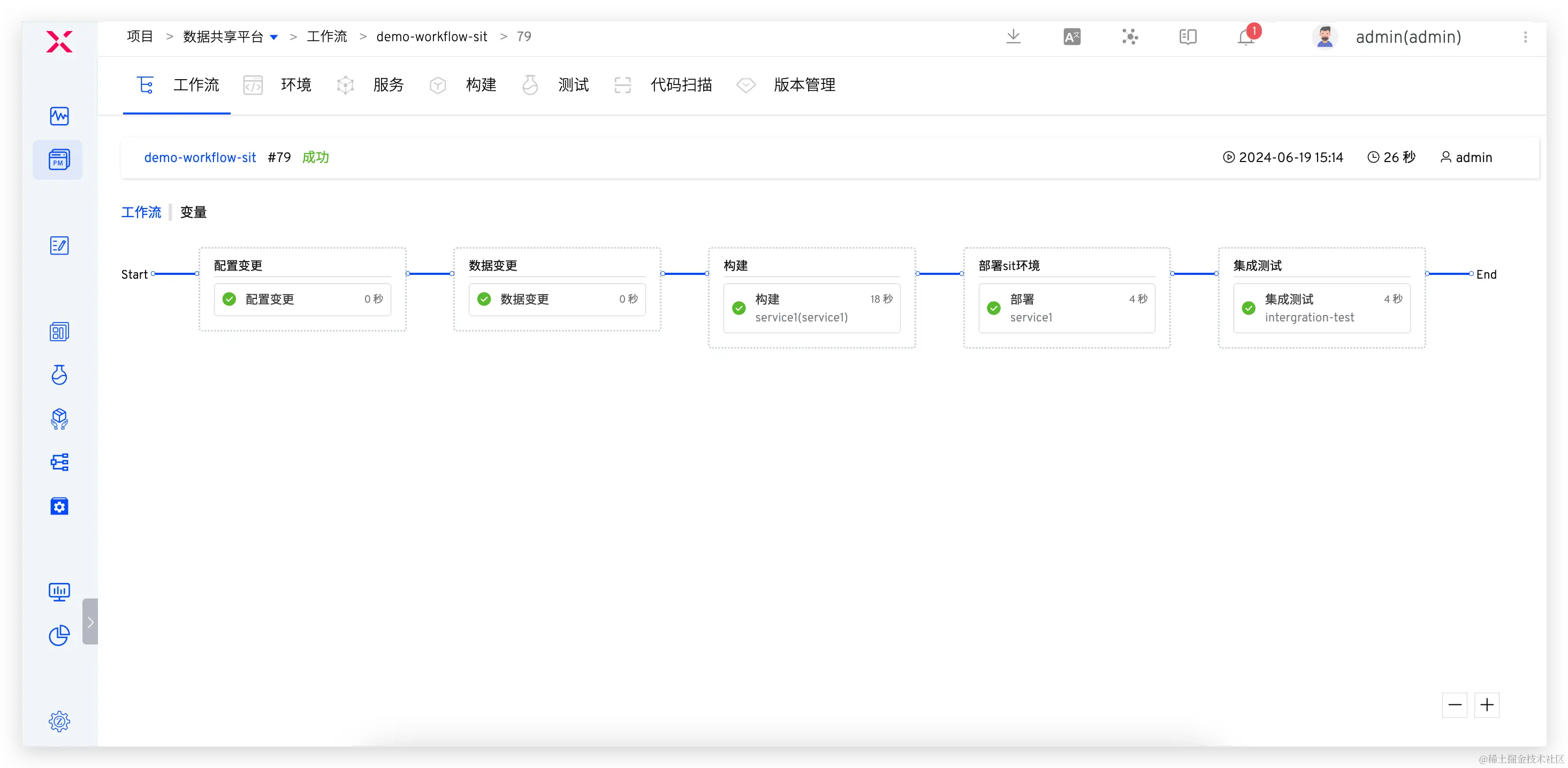Image resolution: width=1568 pixels, height=768 pixels.
Task: Zoom out with the minus button
Action: (x=1455, y=705)
